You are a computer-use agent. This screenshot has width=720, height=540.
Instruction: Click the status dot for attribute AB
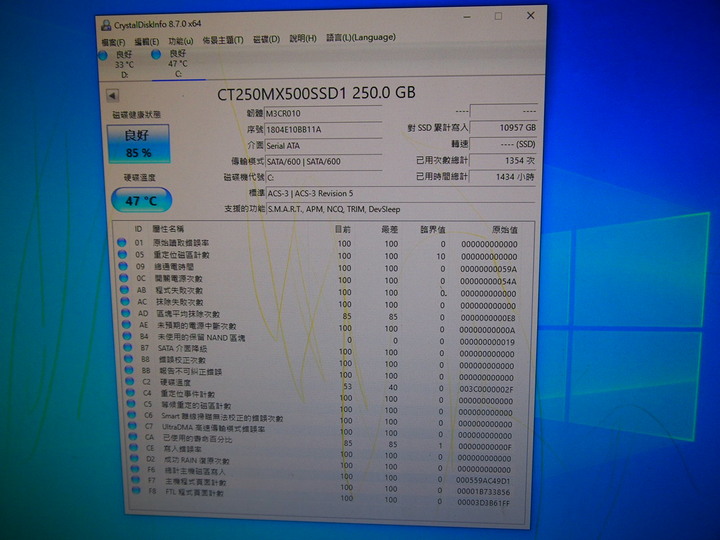tap(124, 290)
